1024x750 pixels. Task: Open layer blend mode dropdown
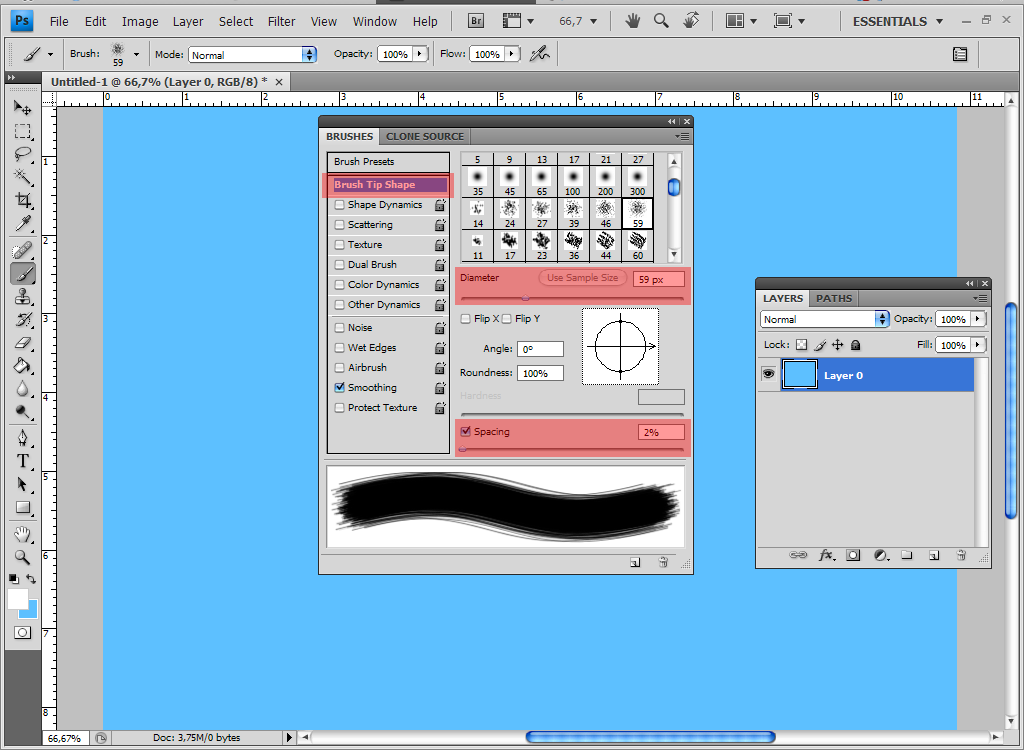tap(825, 319)
